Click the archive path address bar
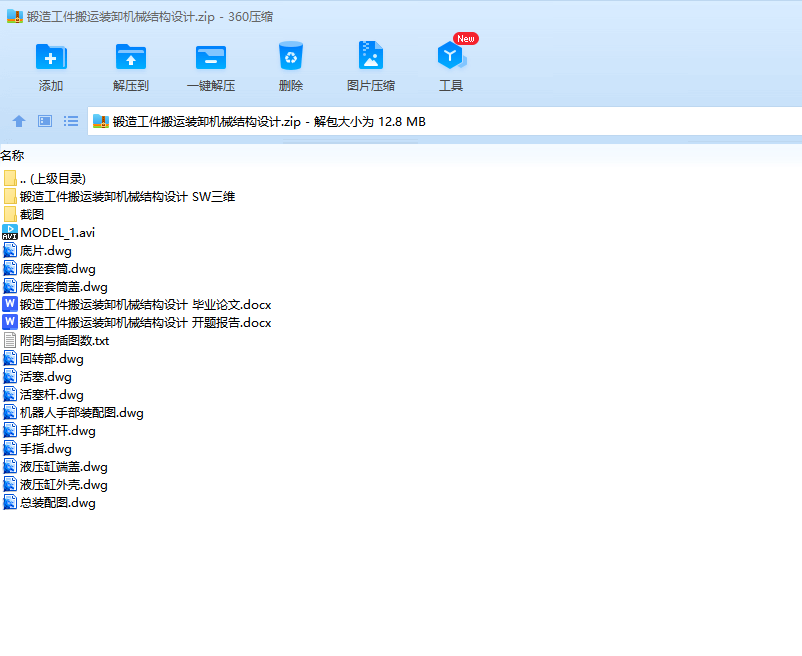802x656 pixels. [444, 121]
